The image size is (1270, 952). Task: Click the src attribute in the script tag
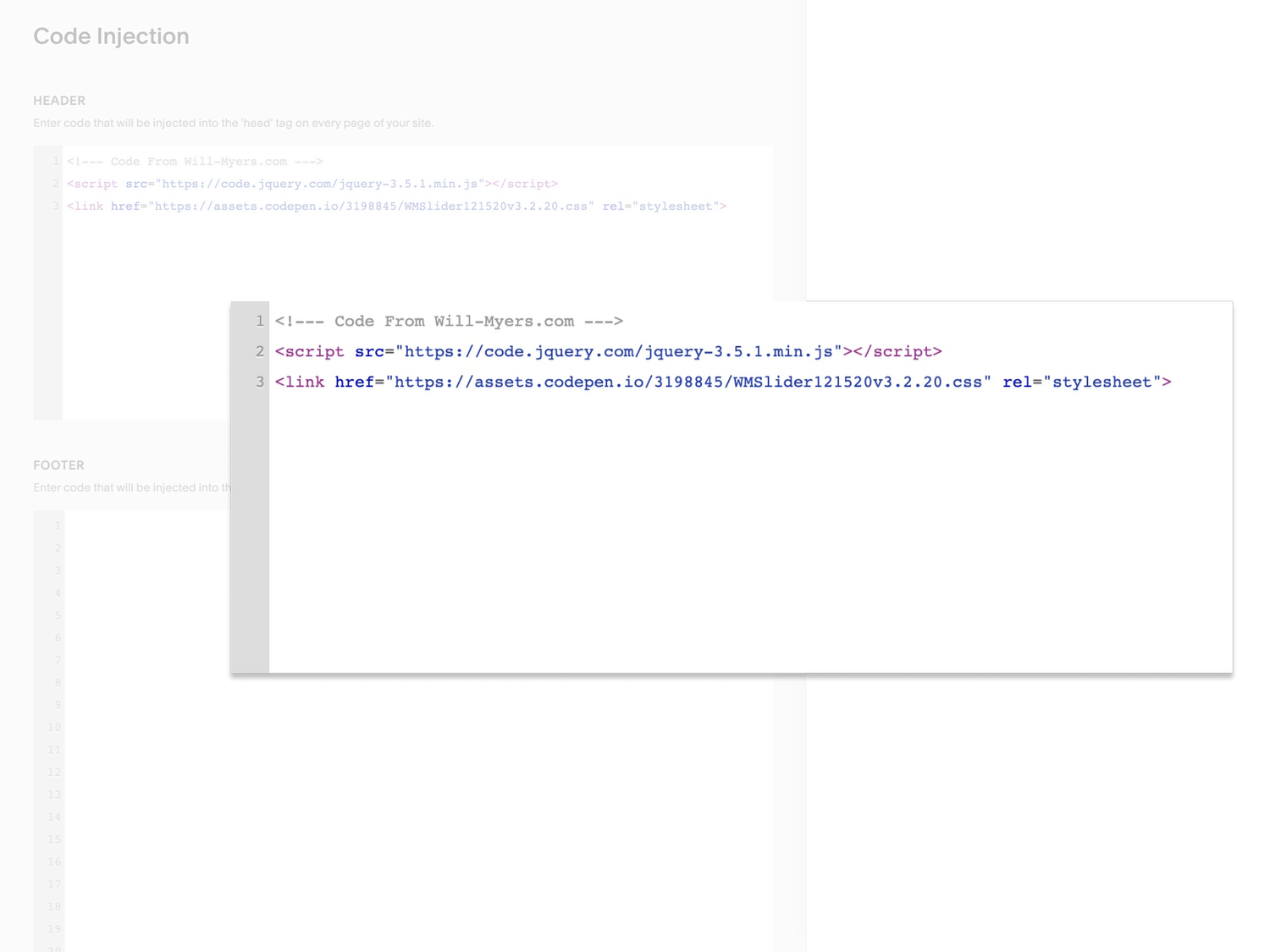(135, 184)
